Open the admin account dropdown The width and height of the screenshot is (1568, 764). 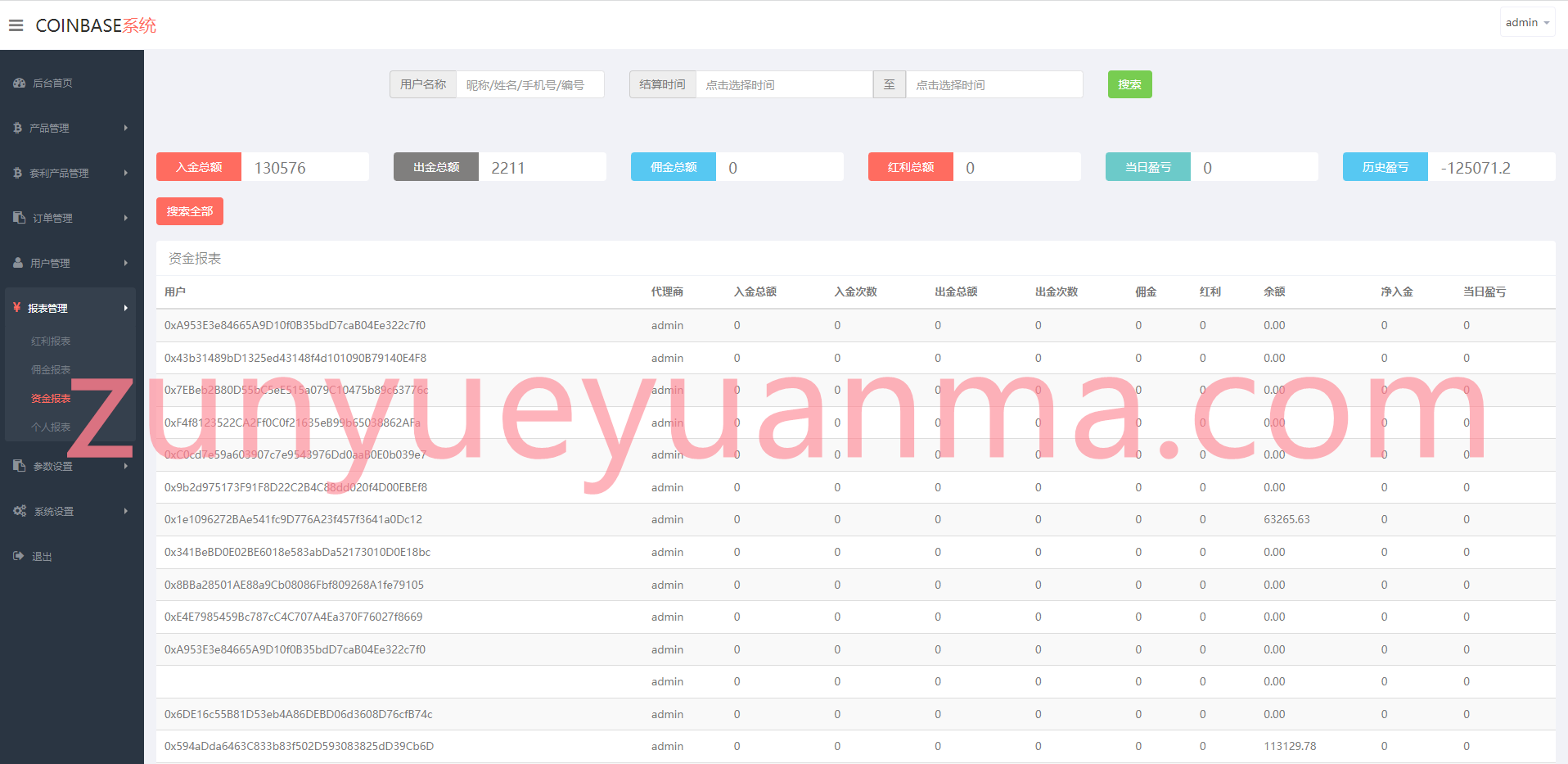coord(1527,23)
